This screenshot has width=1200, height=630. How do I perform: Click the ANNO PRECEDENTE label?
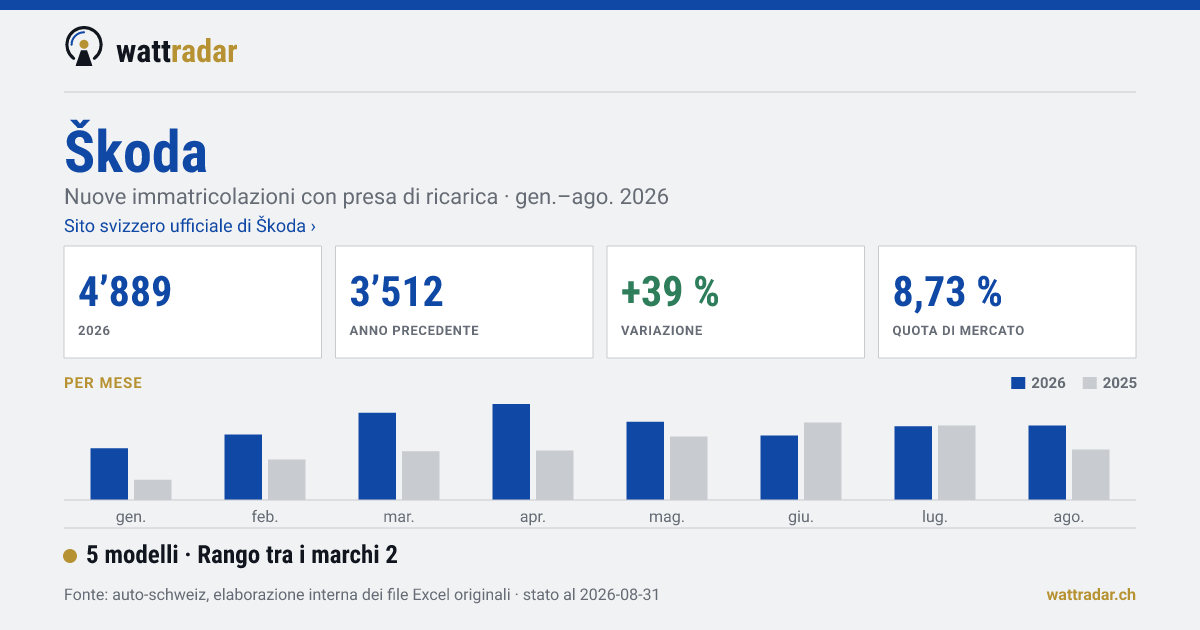[x=414, y=330]
